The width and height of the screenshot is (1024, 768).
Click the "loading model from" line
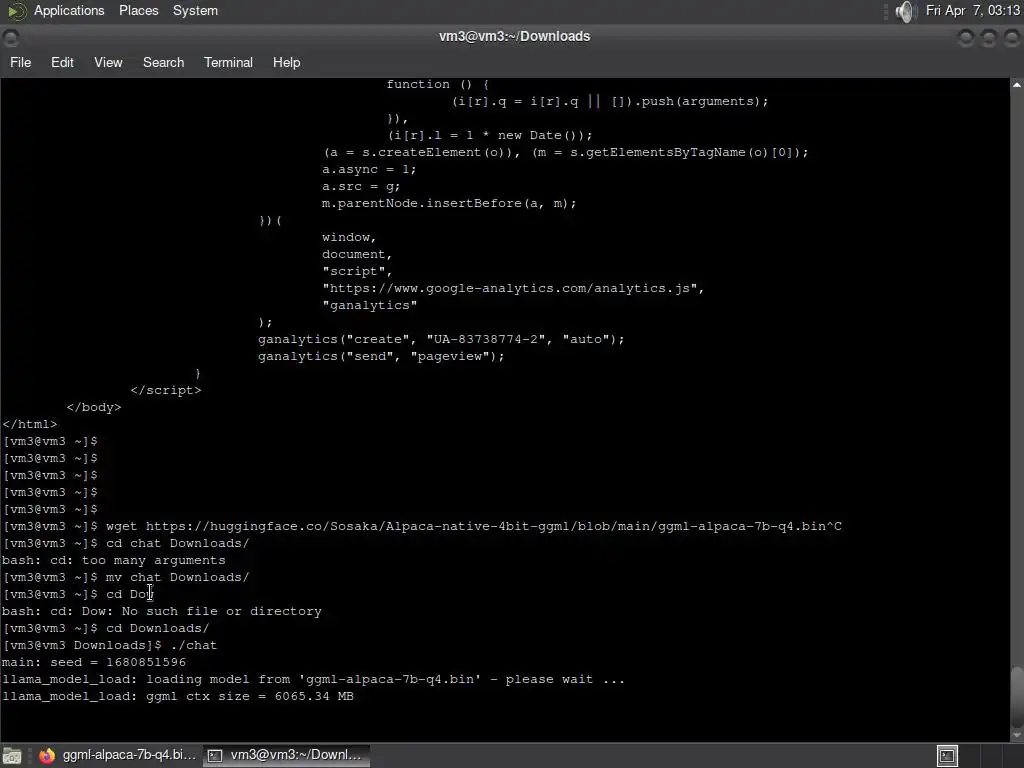tap(313, 679)
